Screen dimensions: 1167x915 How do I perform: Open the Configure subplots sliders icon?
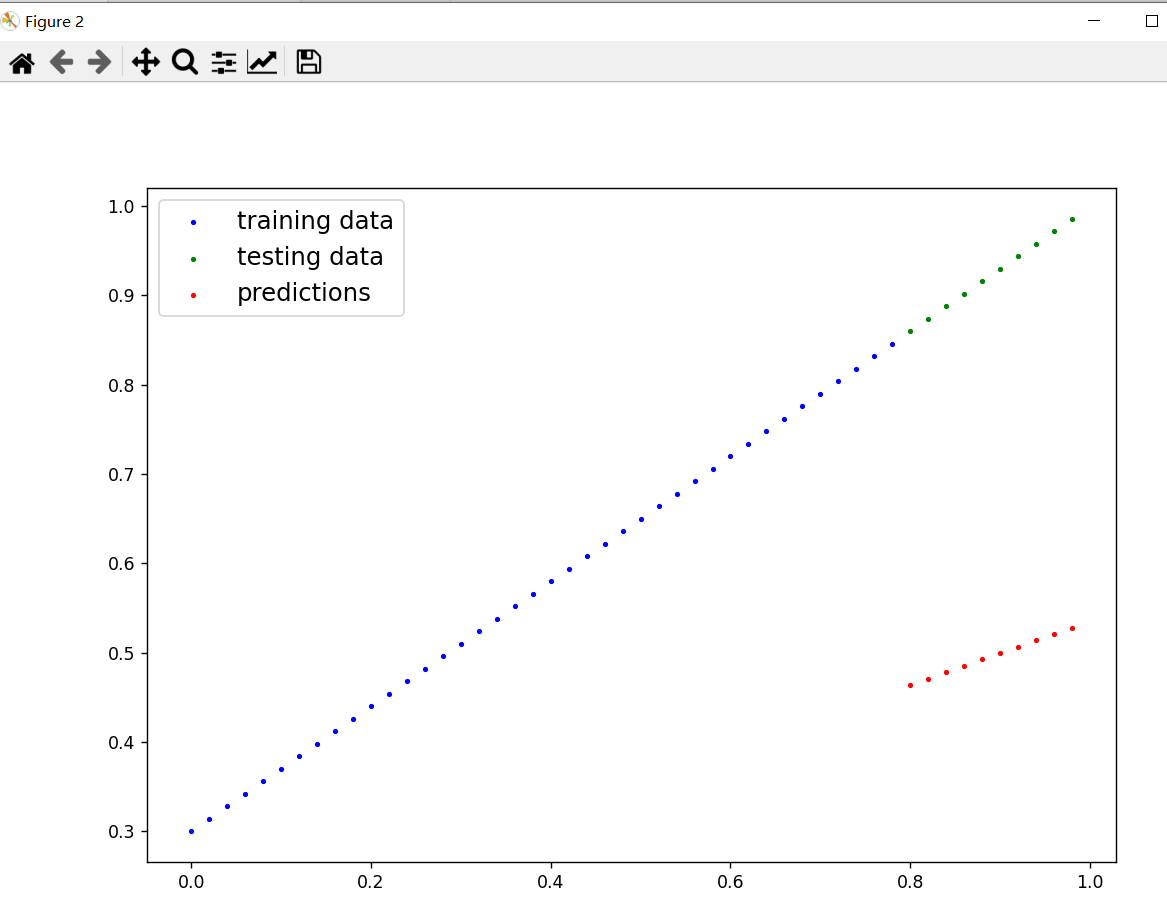tap(223, 62)
